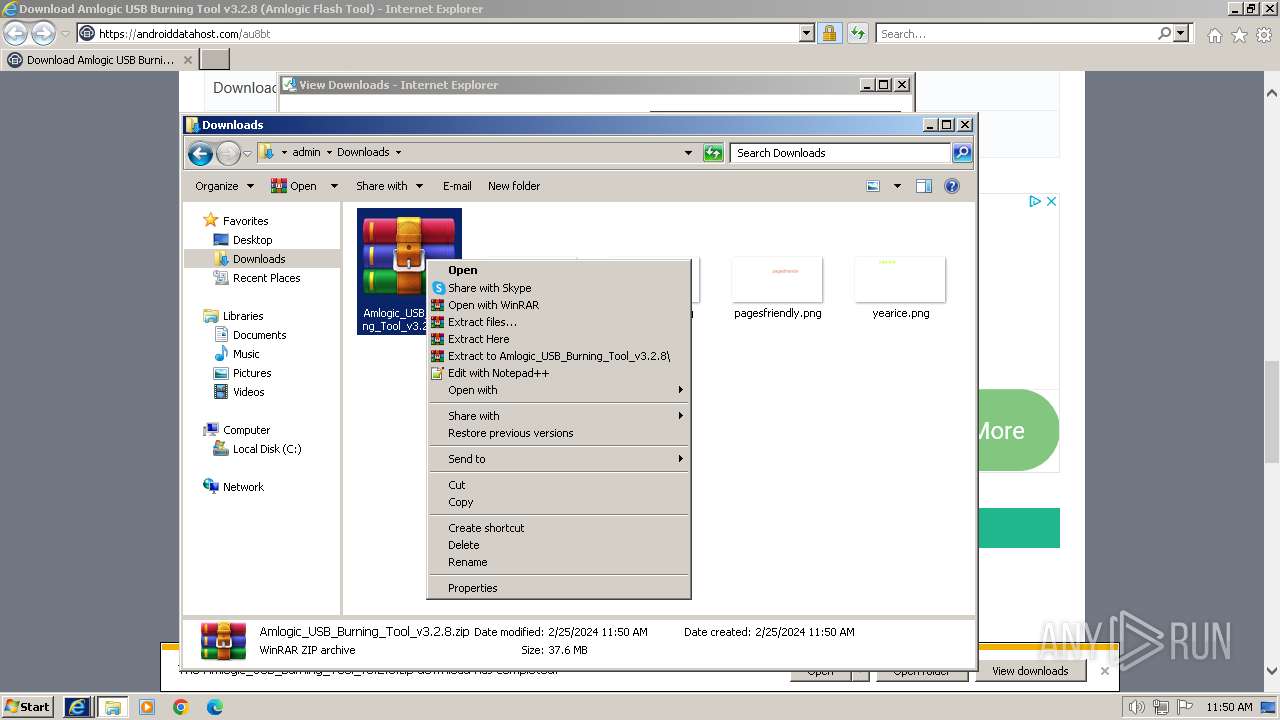This screenshot has height=720, width=1280.
Task: Click Action Center flag tray icon
Action: point(1184,707)
